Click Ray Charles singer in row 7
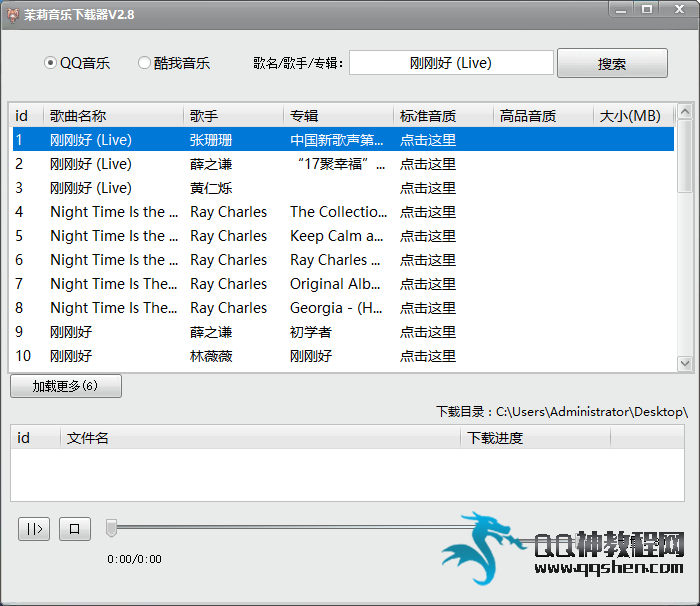Screen dimensions: 700x606 [229, 284]
